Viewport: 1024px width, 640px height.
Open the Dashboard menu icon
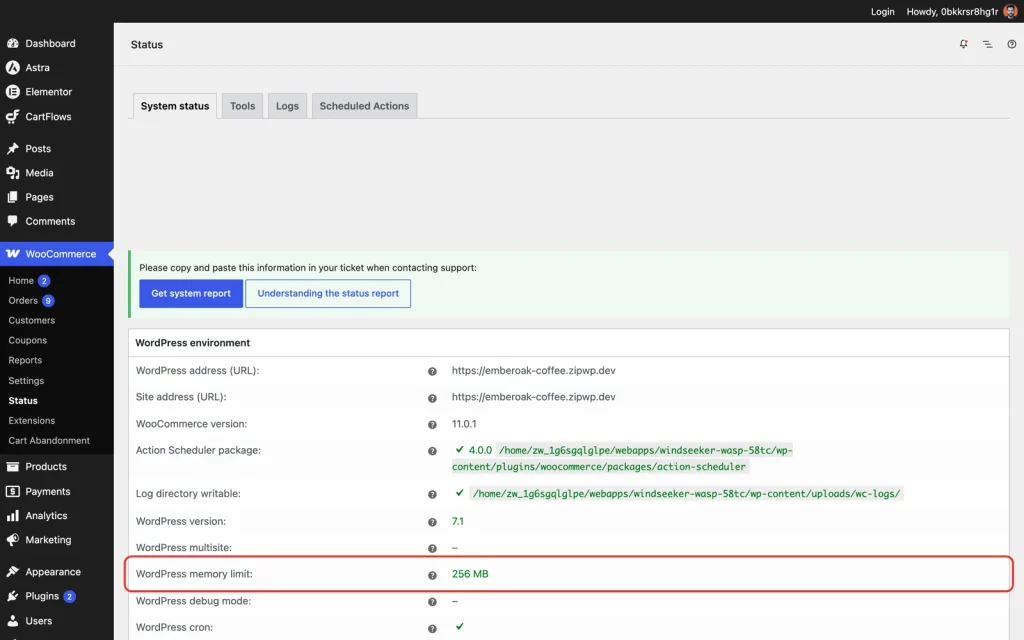click(12, 43)
